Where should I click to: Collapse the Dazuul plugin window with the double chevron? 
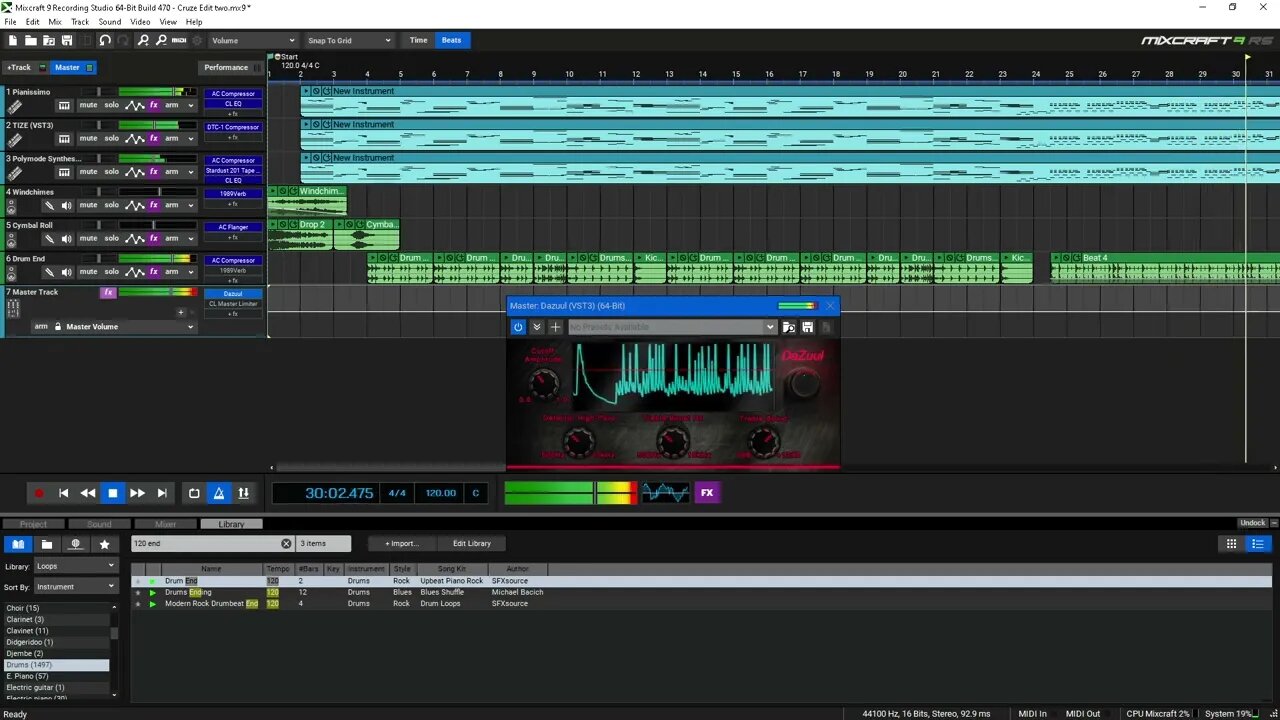click(x=537, y=327)
